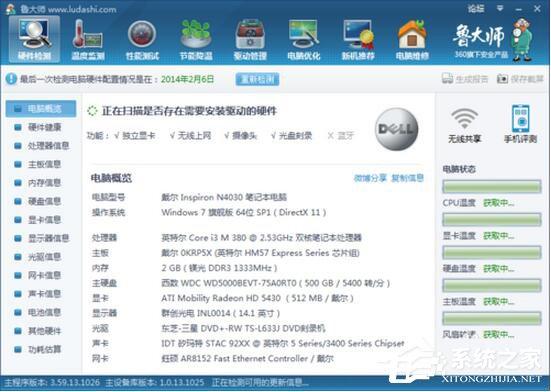Viewport: 551px width, 392px height.
Task: Open the 新机推荐 new PC recommendations
Action: [x=358, y=39]
